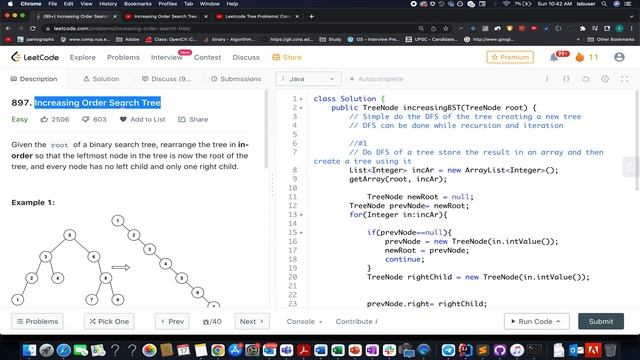Open Trash in the Dock
This screenshot has width=640, height=360.
(610, 350)
